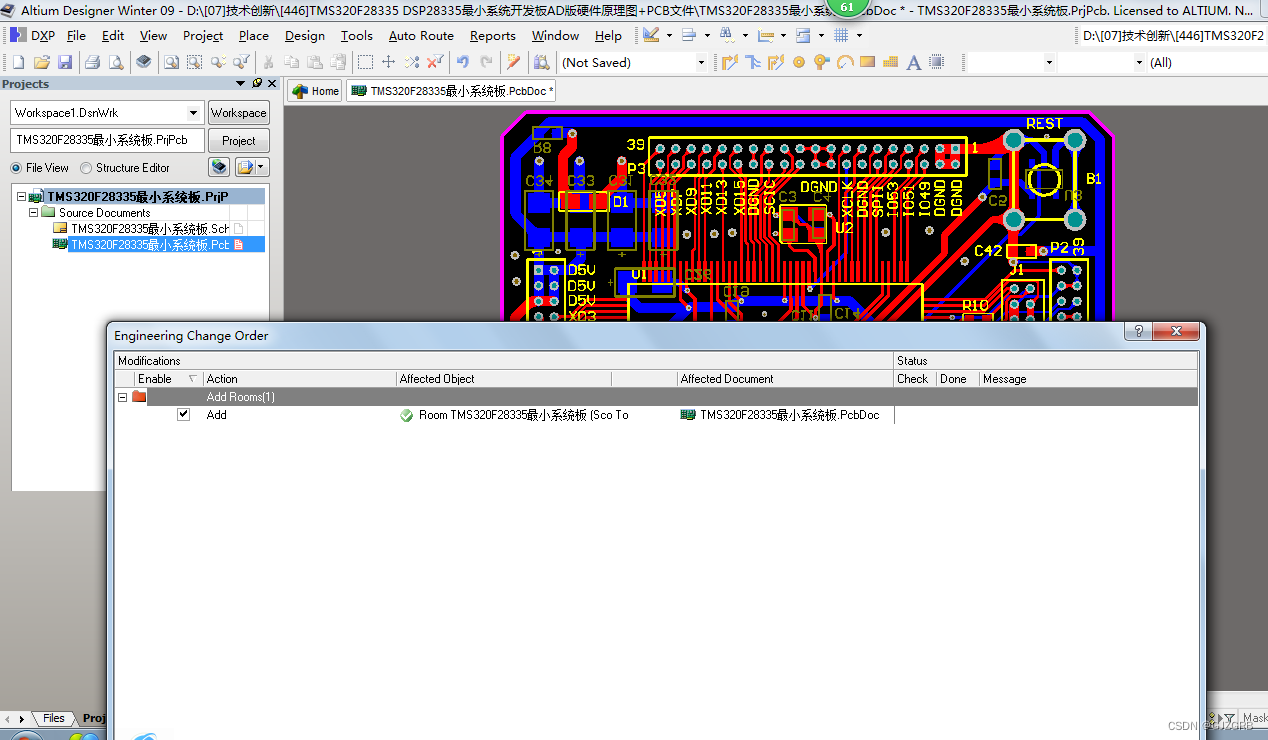Click the Help question mark in the ECO dialog
The height and width of the screenshot is (740, 1268).
tap(1136, 332)
